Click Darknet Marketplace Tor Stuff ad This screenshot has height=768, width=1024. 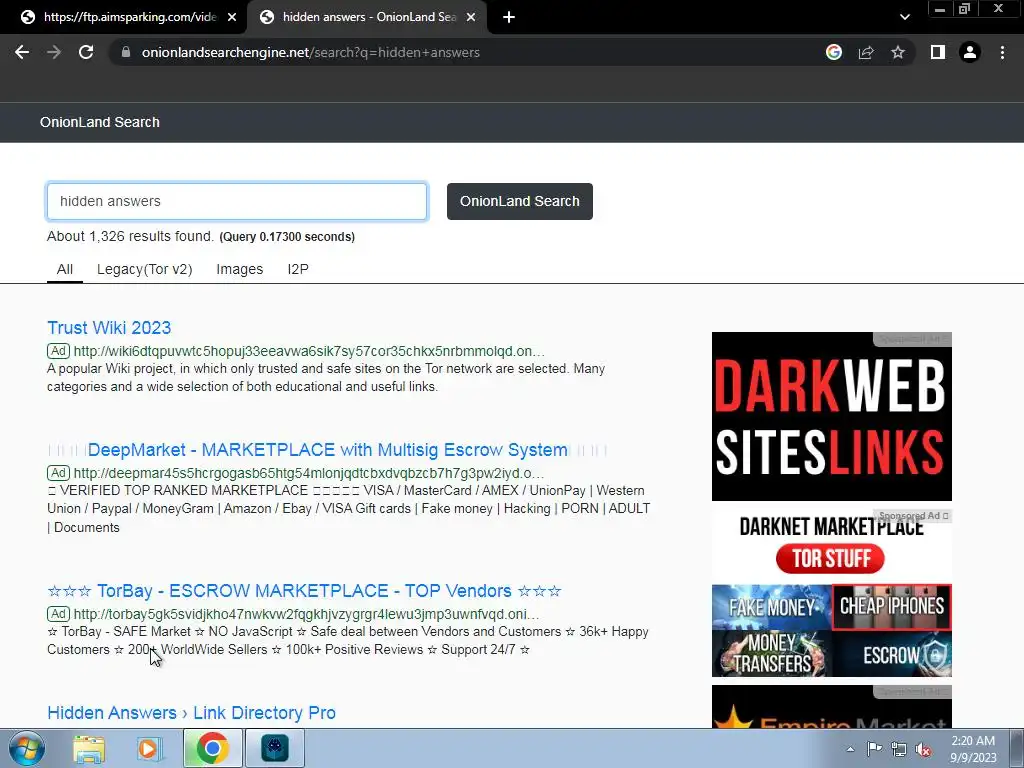click(x=831, y=593)
